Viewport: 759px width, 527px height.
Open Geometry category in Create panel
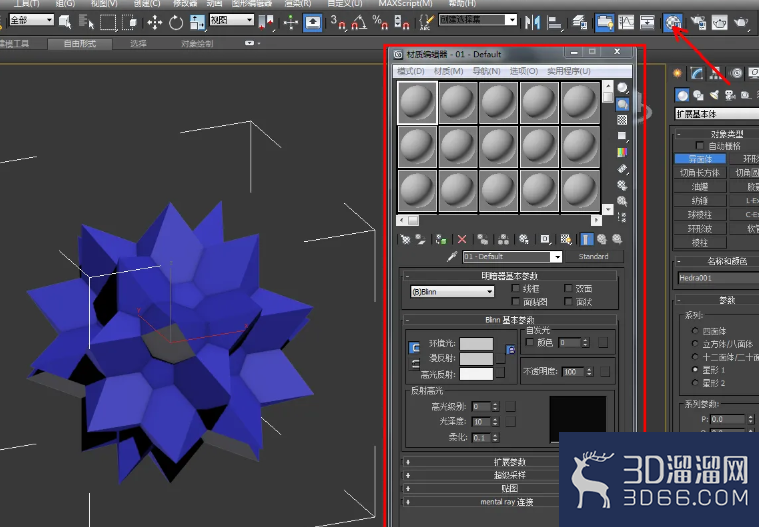click(682, 95)
